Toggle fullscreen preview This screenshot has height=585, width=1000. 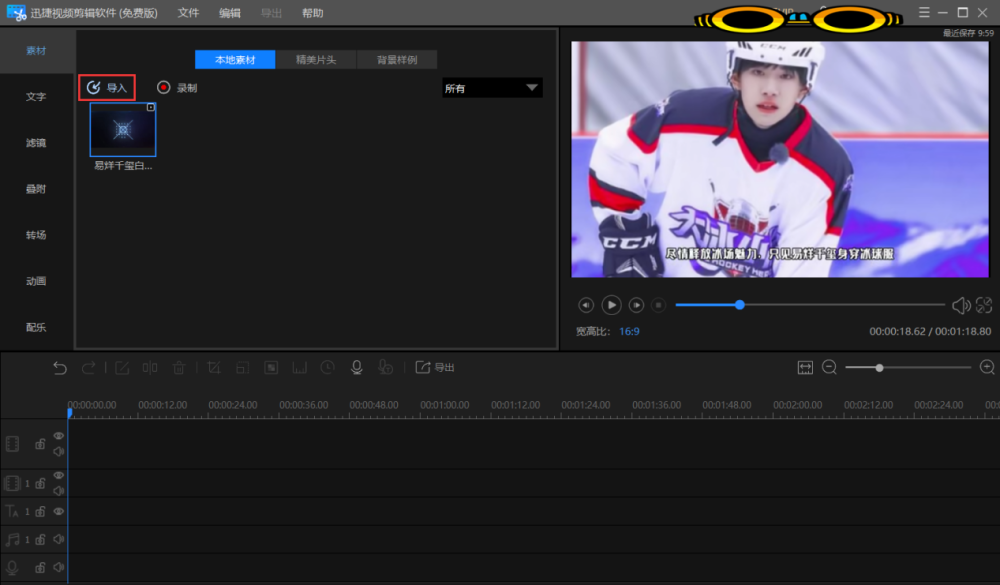[984, 305]
